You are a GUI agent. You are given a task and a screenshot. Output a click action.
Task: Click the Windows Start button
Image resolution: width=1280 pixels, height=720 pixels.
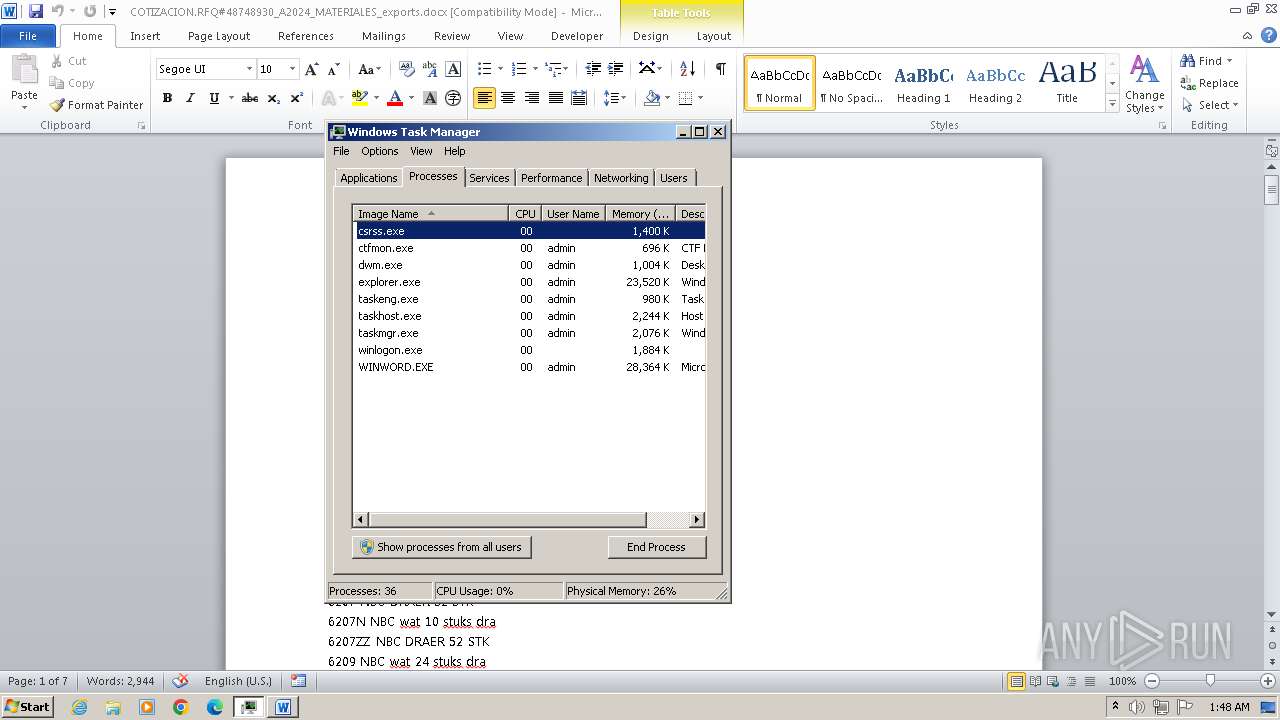point(27,706)
